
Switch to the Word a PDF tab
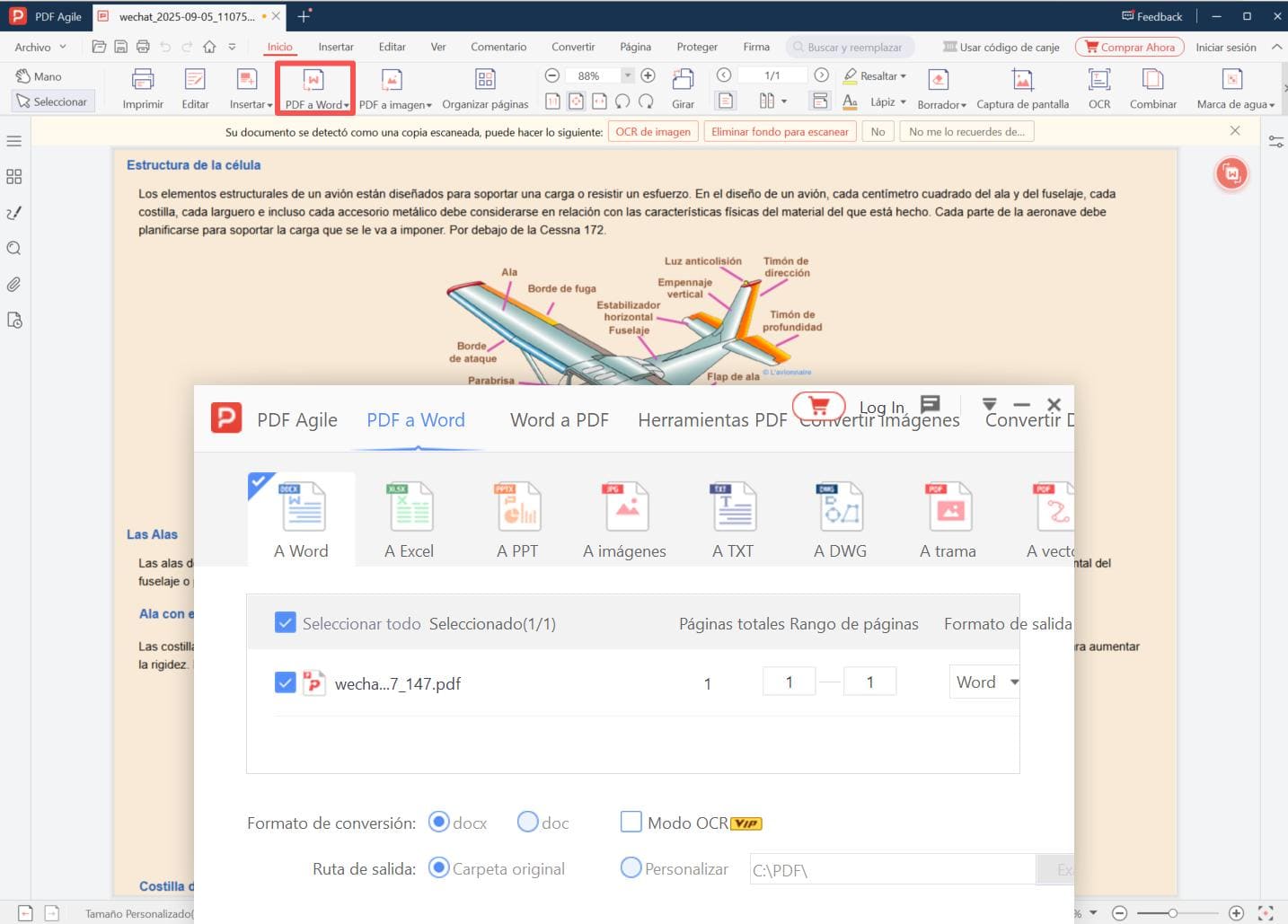(559, 419)
